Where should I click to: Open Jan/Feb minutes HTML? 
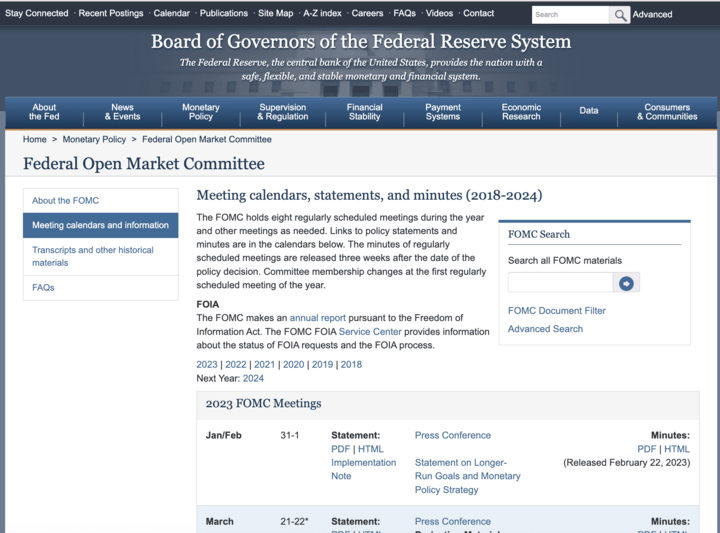[677, 449]
